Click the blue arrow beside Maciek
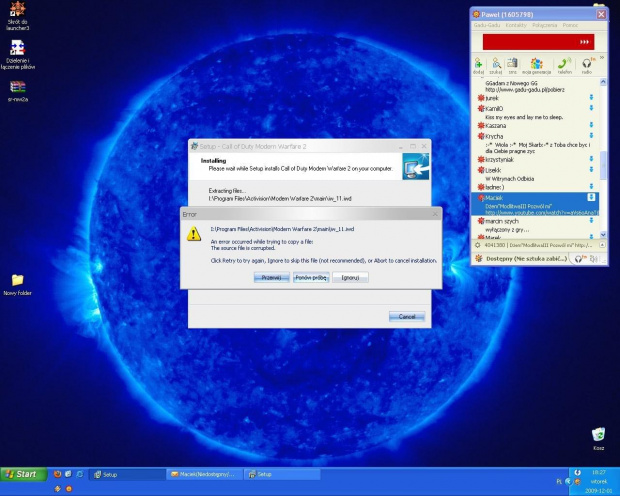 591,197
